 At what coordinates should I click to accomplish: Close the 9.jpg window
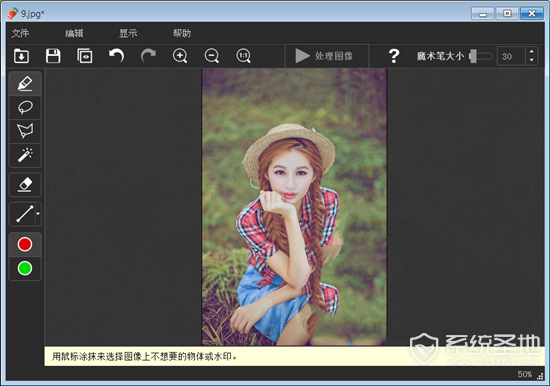pos(532,14)
